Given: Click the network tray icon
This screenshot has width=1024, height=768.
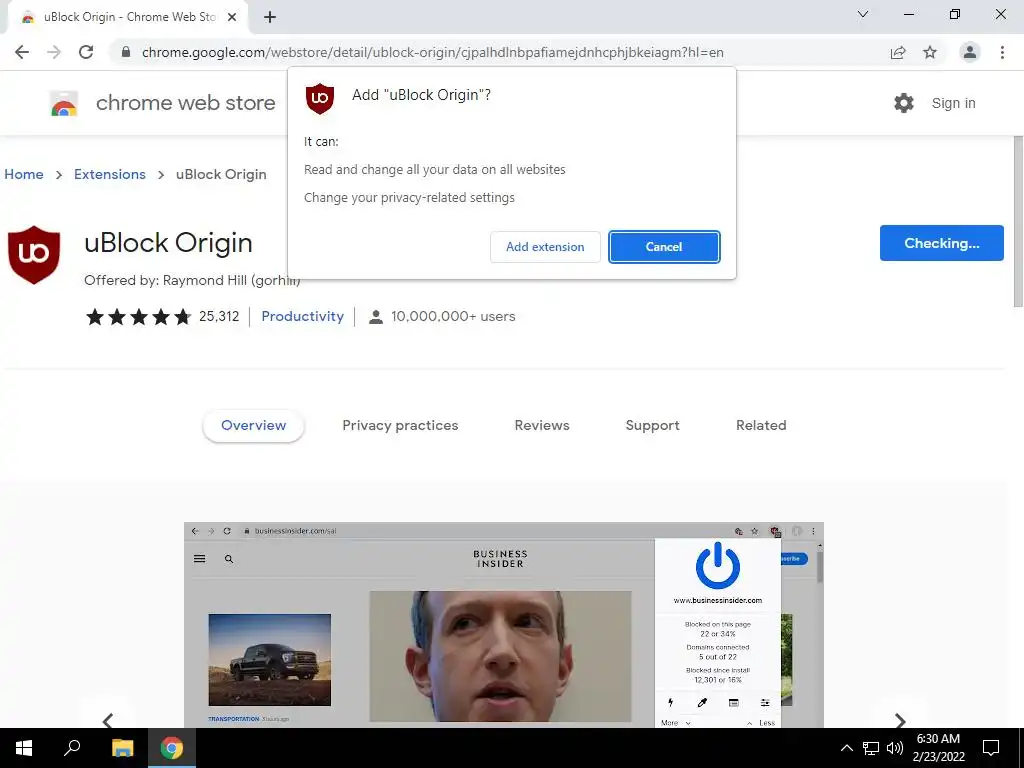Looking at the screenshot, I should pyautogui.click(x=871, y=748).
